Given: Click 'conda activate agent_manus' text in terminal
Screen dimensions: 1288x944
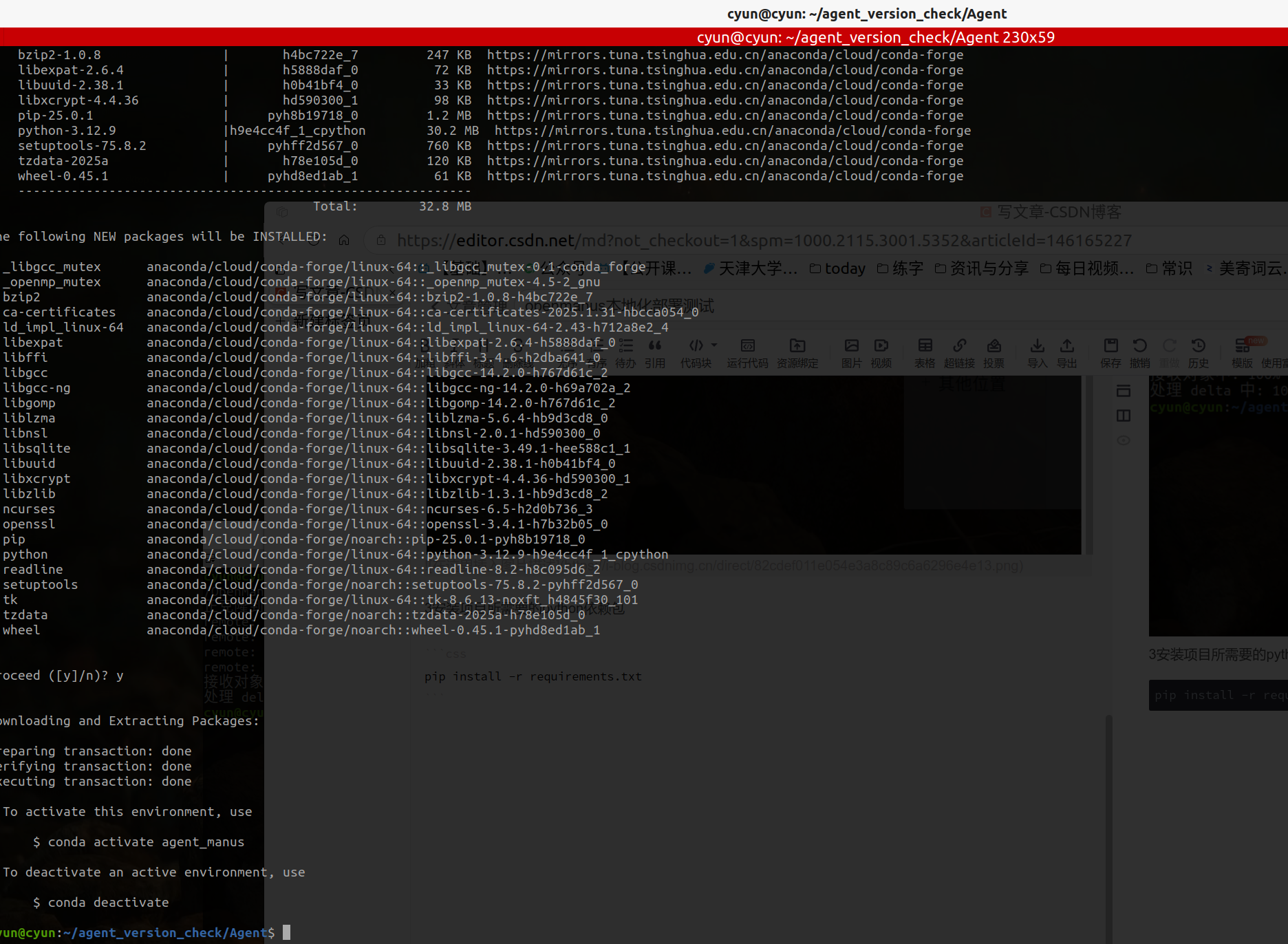Looking at the screenshot, I should (x=146, y=842).
